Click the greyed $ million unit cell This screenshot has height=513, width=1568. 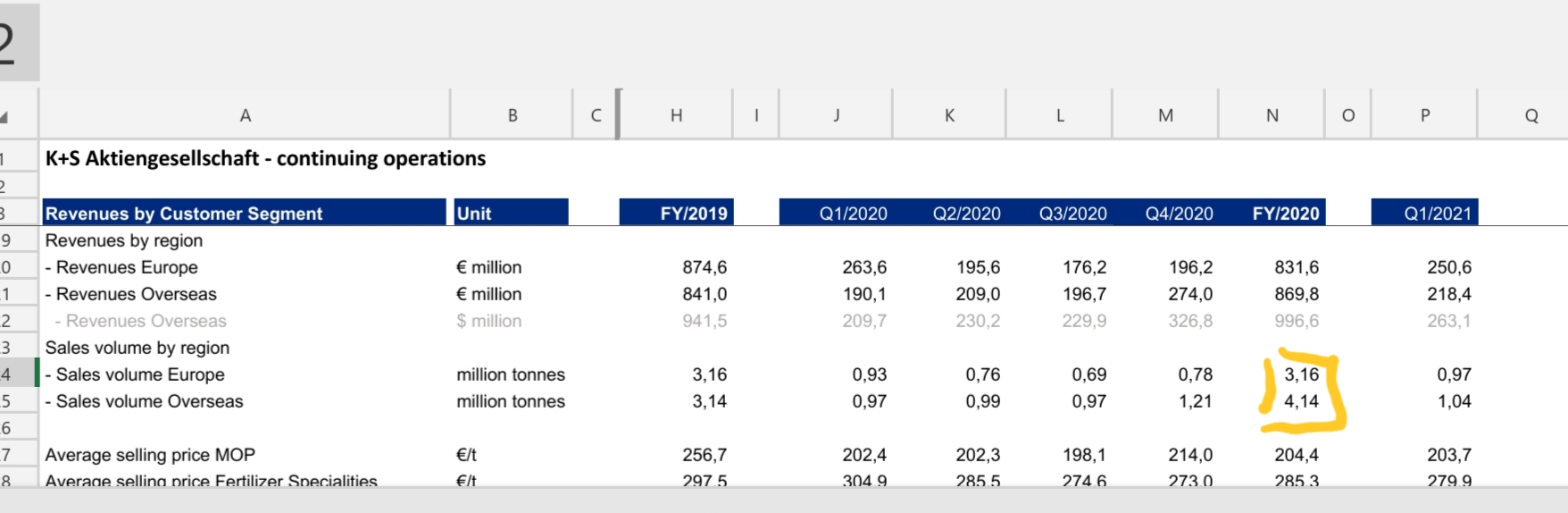[488, 321]
